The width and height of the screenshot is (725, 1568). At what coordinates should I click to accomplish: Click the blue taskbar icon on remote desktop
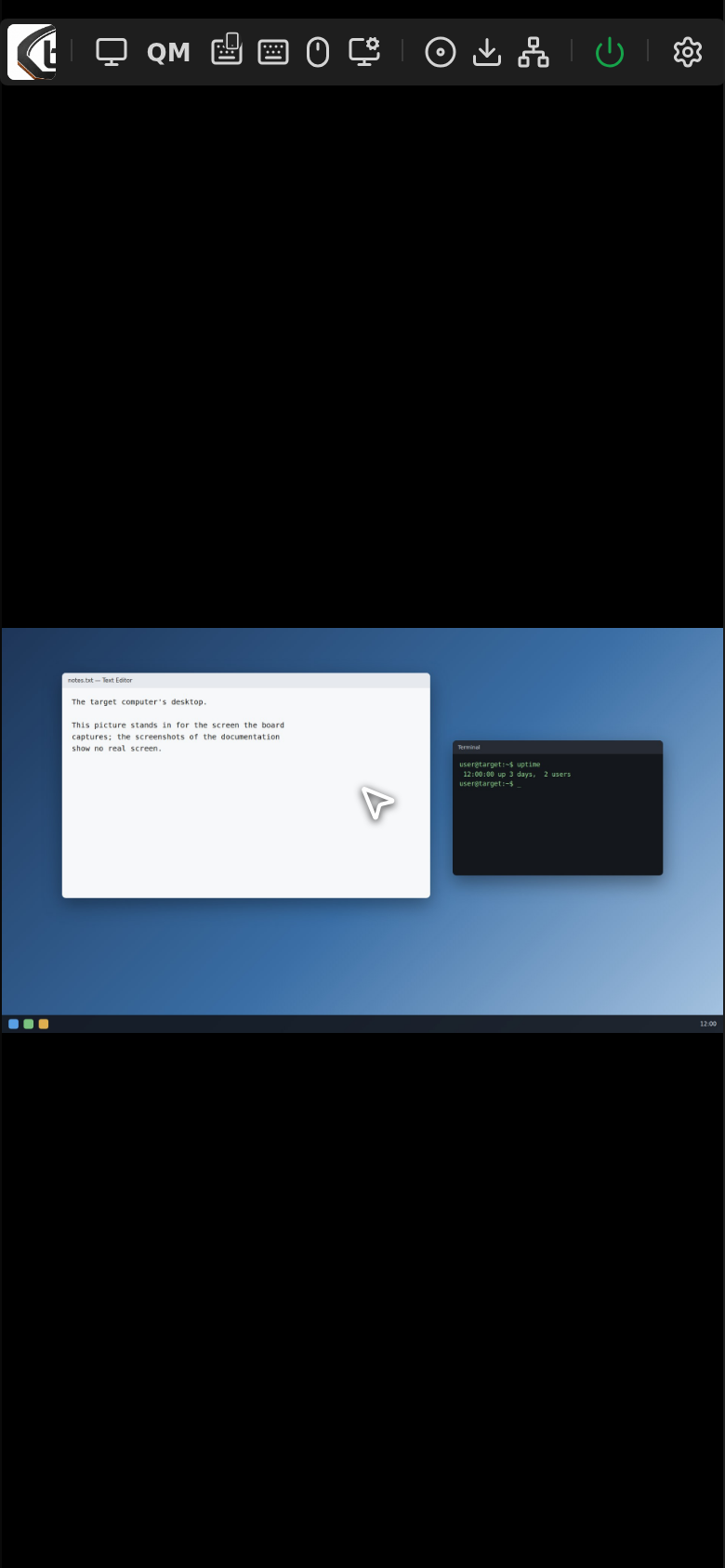[x=14, y=1024]
